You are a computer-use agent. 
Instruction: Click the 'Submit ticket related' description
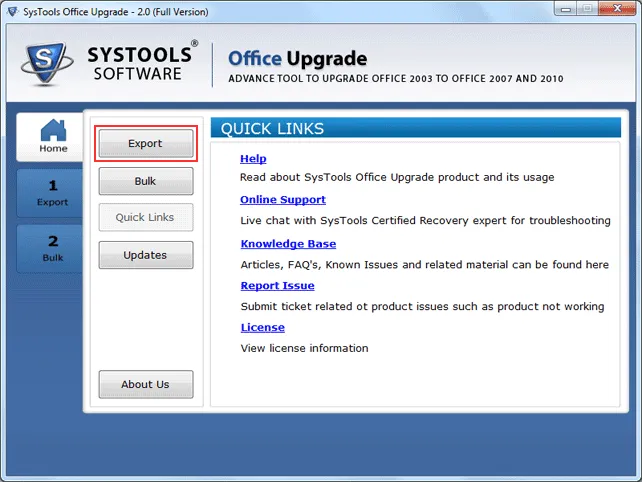pos(422,306)
